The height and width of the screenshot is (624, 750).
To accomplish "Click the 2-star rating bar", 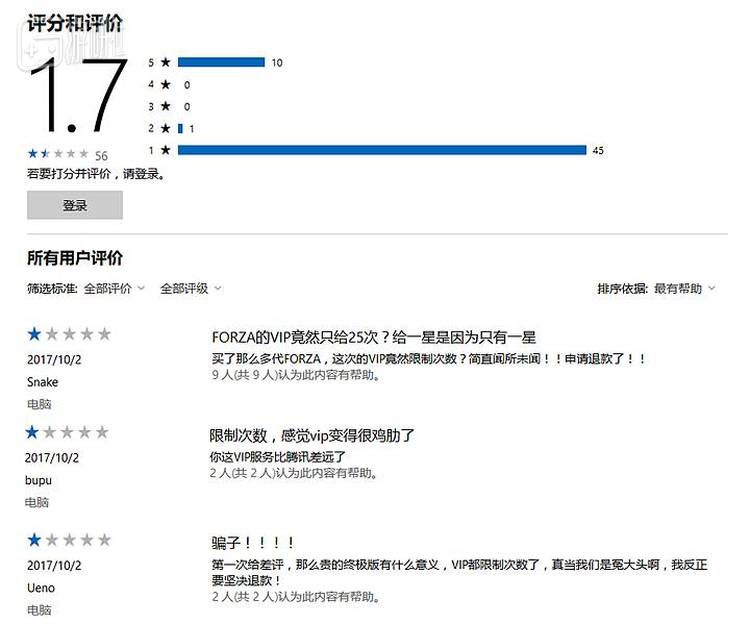I will tap(180, 128).
